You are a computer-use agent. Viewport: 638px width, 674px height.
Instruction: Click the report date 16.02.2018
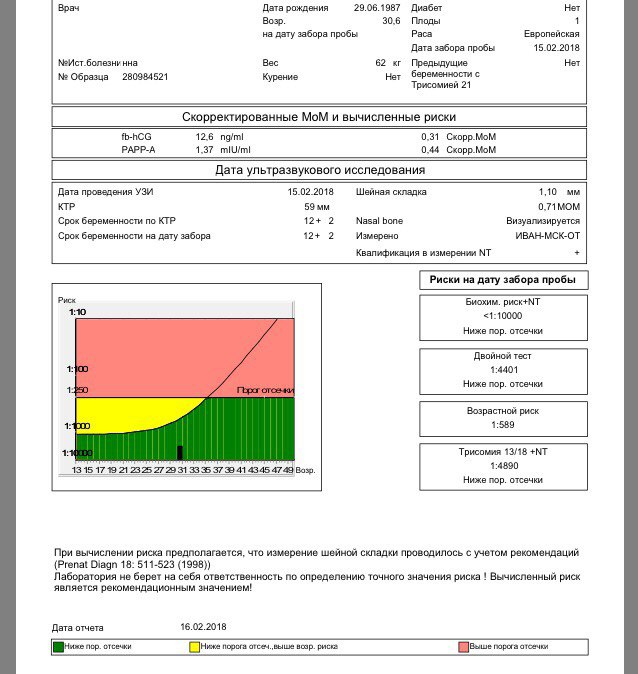coord(203,627)
